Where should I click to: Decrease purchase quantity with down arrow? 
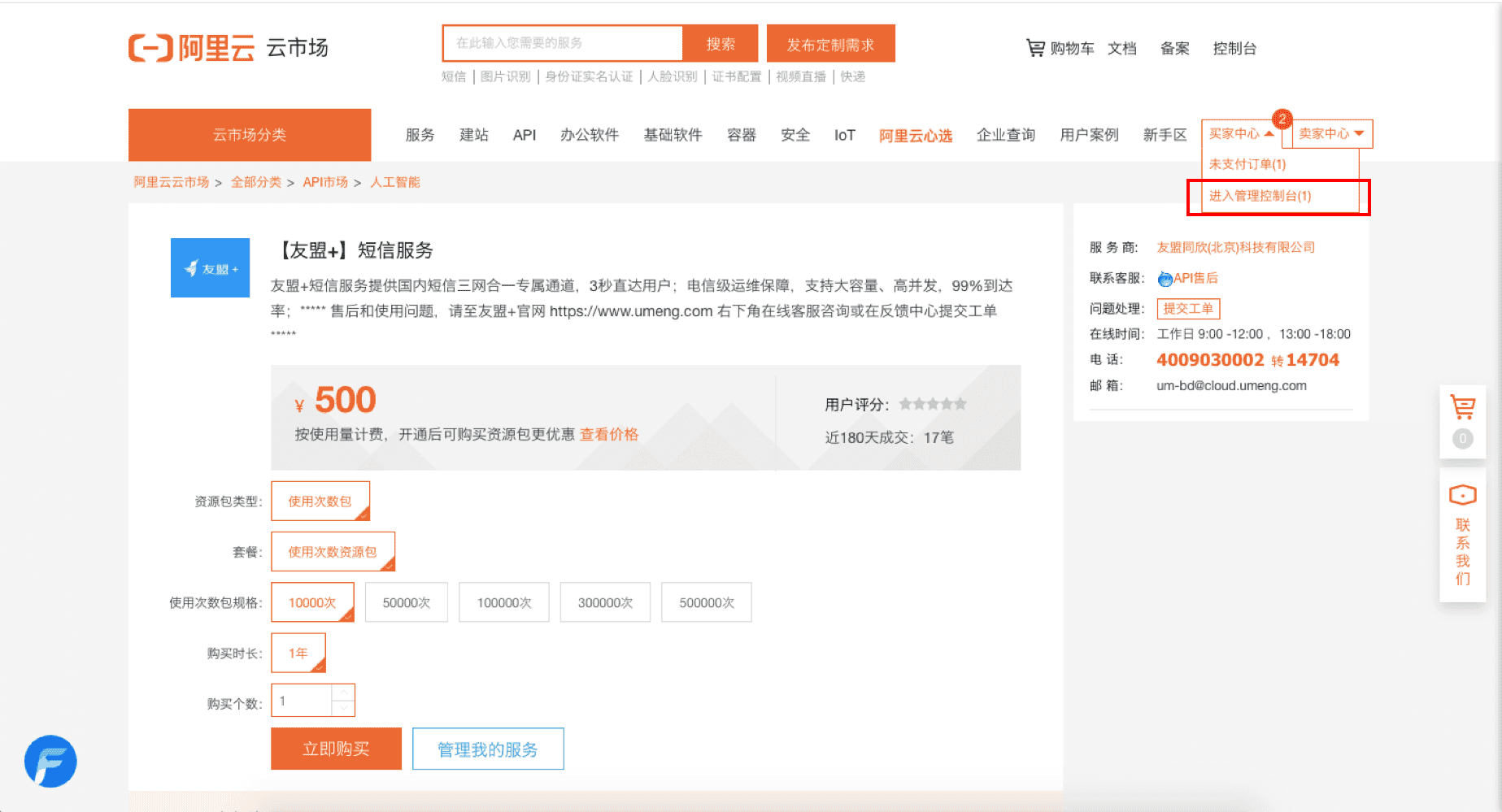343,709
